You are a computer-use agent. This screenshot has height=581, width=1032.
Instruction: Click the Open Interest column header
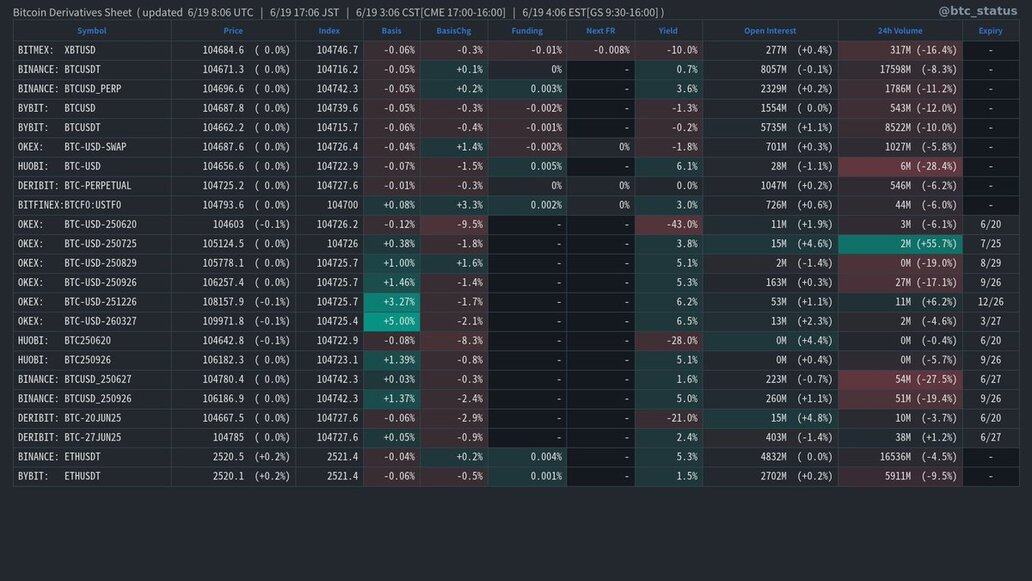(x=769, y=31)
